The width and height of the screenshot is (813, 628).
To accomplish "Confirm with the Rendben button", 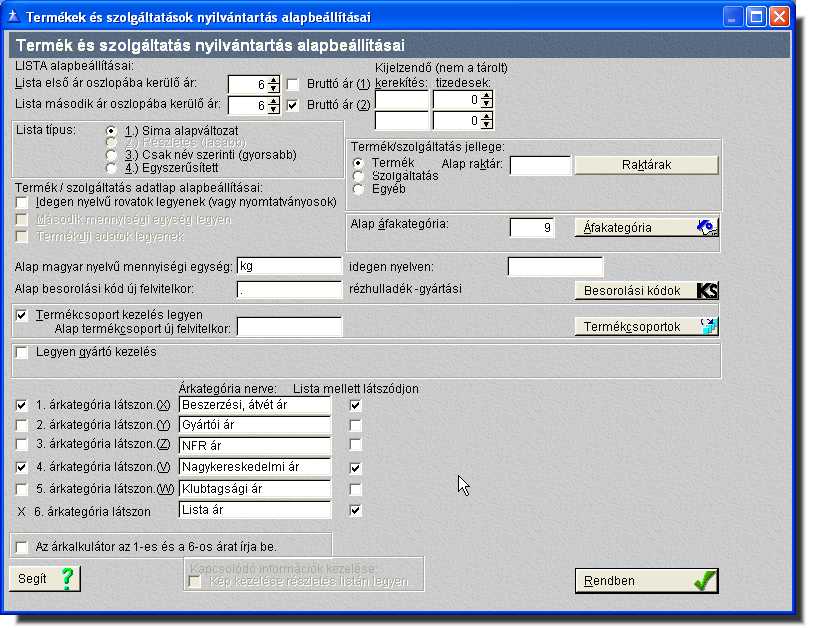I will pos(646,581).
